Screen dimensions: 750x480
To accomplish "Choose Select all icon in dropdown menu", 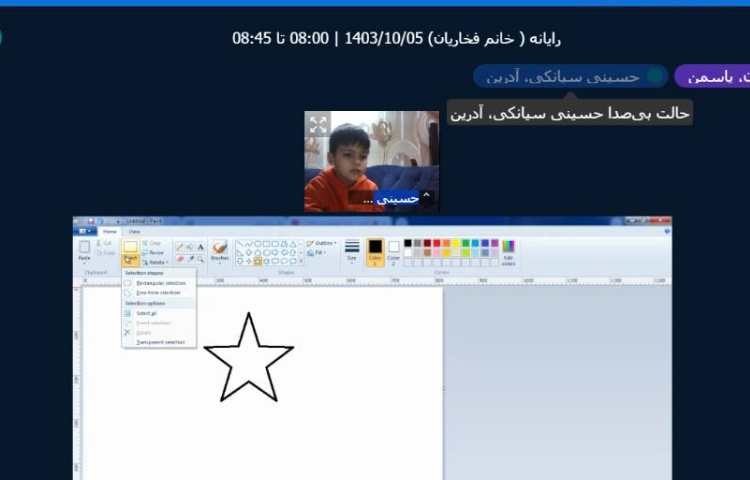I will [128, 313].
